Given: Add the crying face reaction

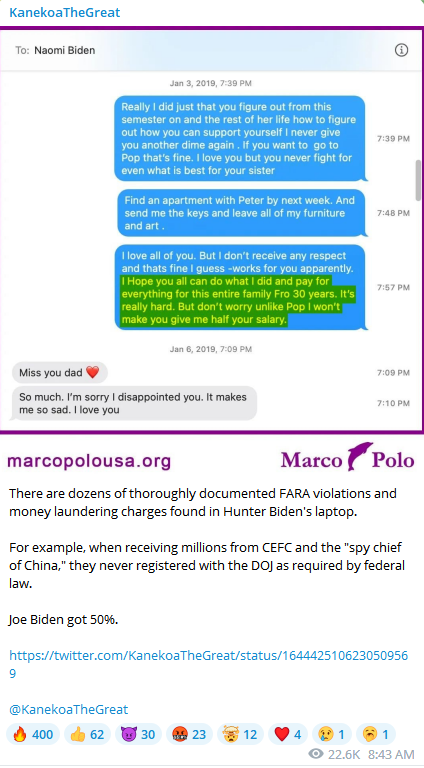Looking at the screenshot, I should click(x=331, y=734).
